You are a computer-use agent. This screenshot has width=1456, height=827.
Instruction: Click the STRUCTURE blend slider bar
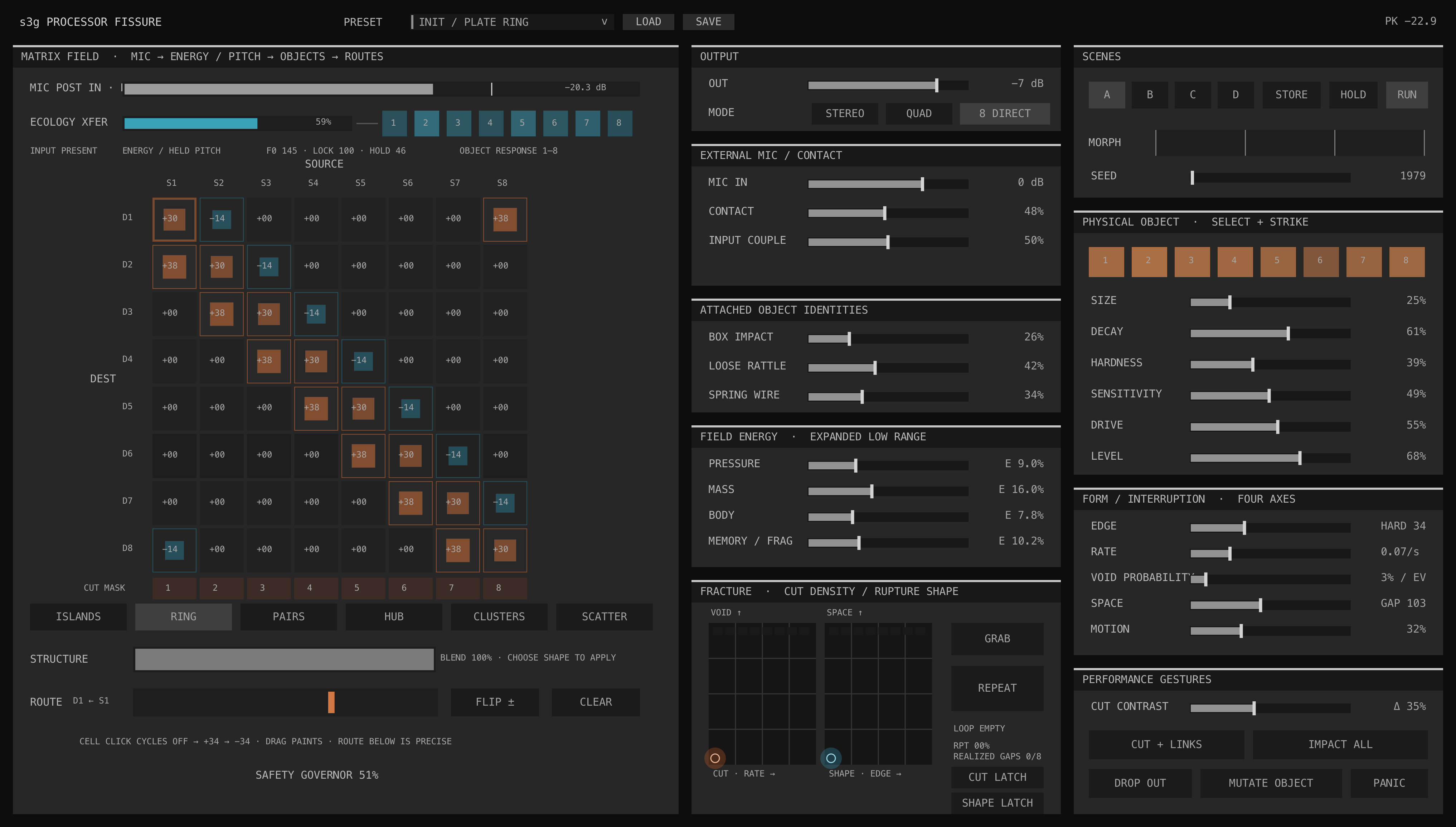pyautogui.click(x=285, y=659)
